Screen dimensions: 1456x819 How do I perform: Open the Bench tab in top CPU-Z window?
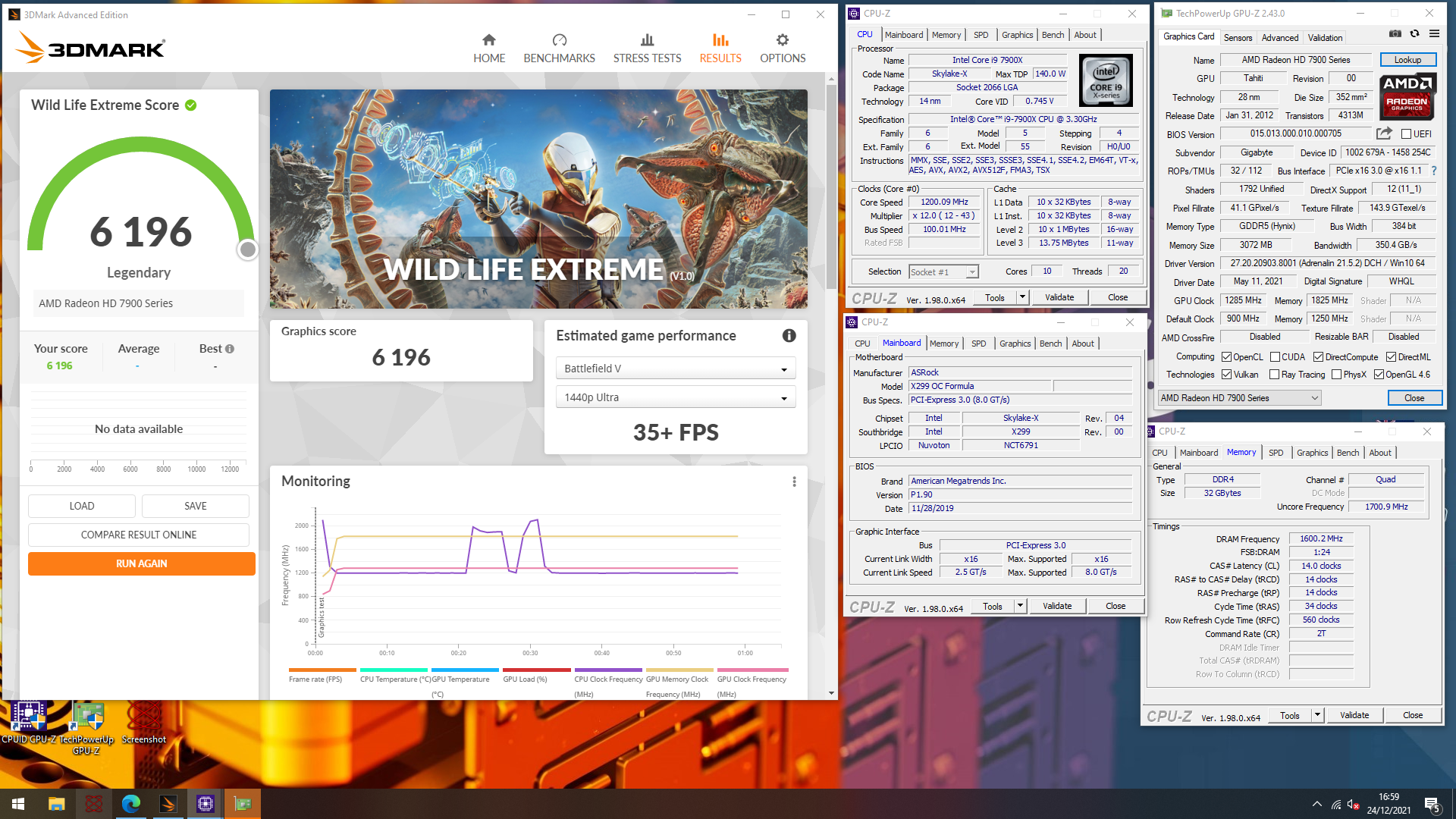1053,35
